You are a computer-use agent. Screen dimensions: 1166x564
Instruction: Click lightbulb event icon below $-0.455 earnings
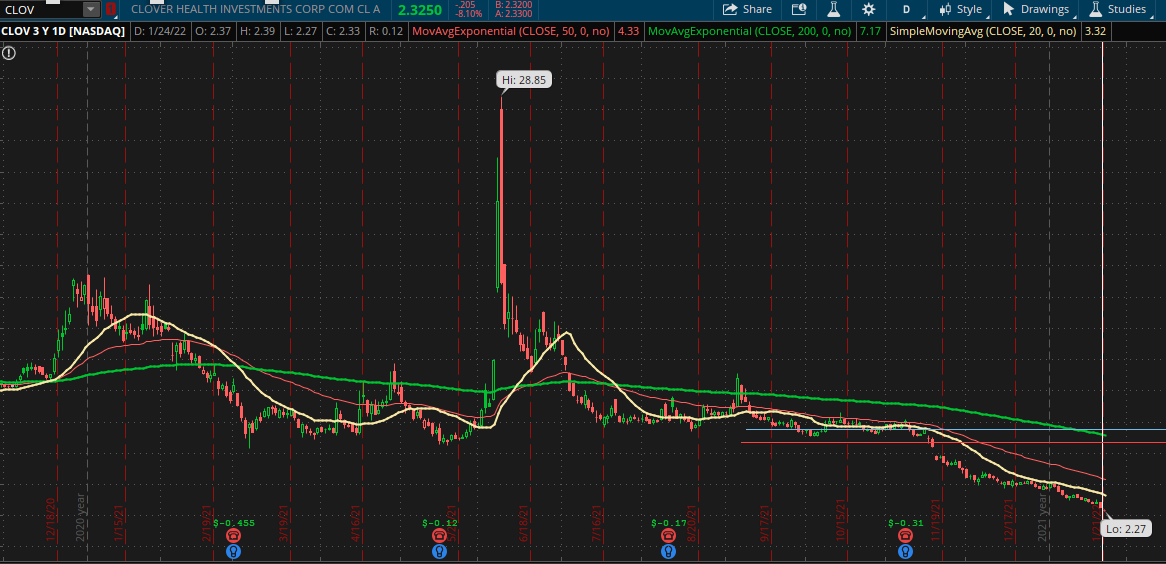[233, 551]
